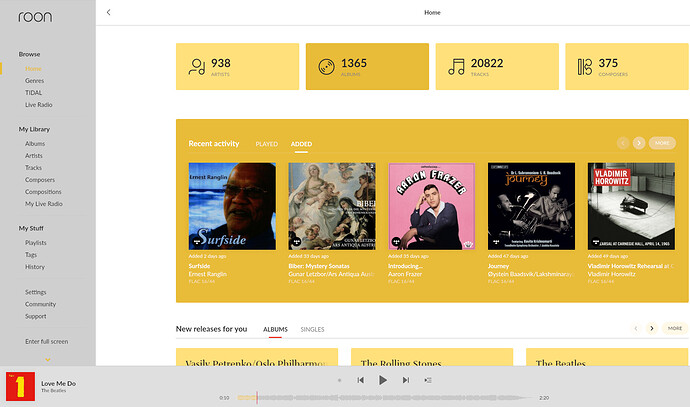The height and width of the screenshot is (407, 690).
Task: Open the Vasily Petrenko/Oslo Philharmonic card
Action: [257, 357]
